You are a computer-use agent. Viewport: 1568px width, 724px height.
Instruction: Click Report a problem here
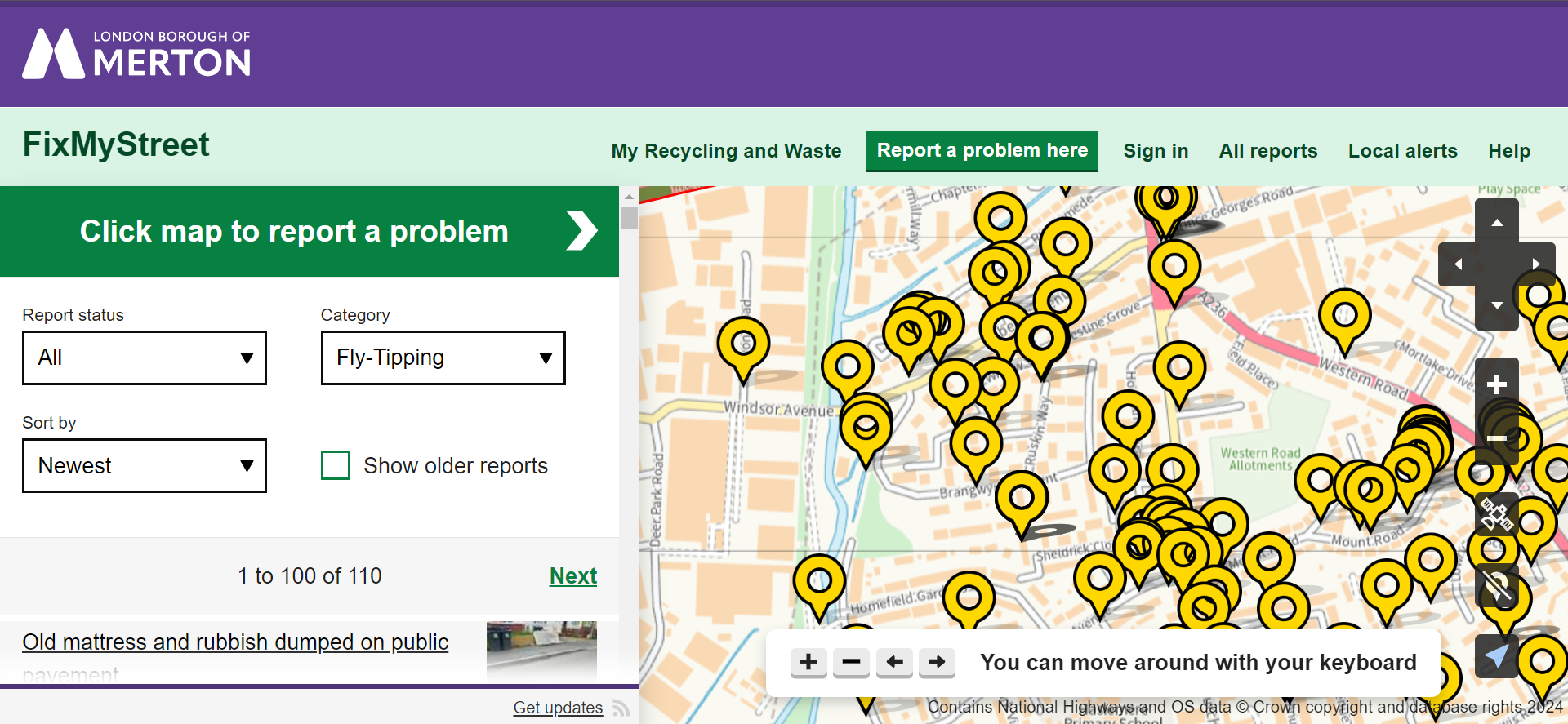click(982, 151)
